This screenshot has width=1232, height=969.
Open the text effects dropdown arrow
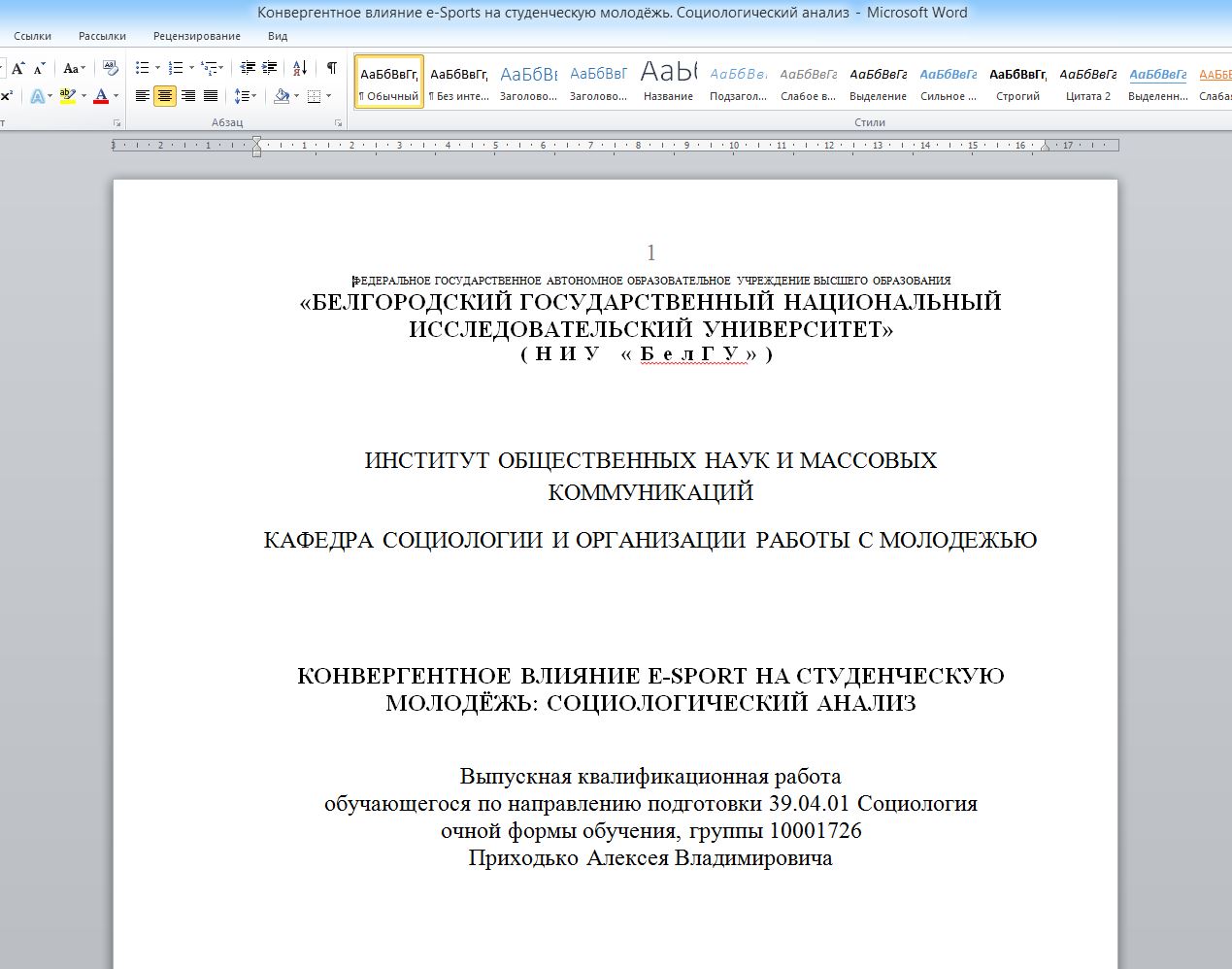[50, 96]
